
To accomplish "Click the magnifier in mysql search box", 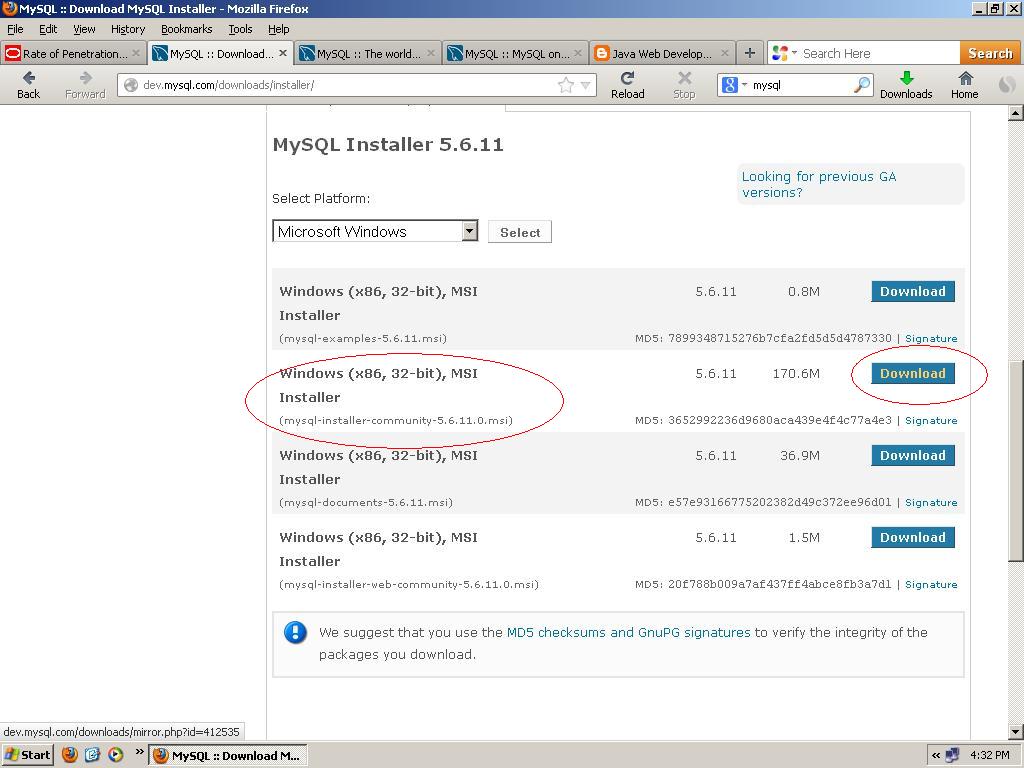I will click(862, 85).
